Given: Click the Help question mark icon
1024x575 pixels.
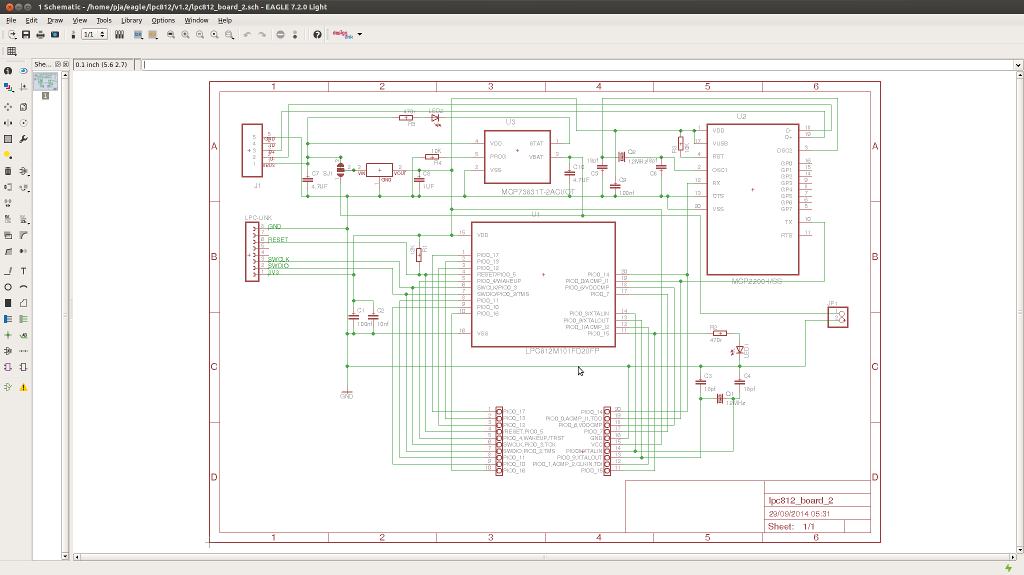Looking at the screenshot, I should [317, 35].
